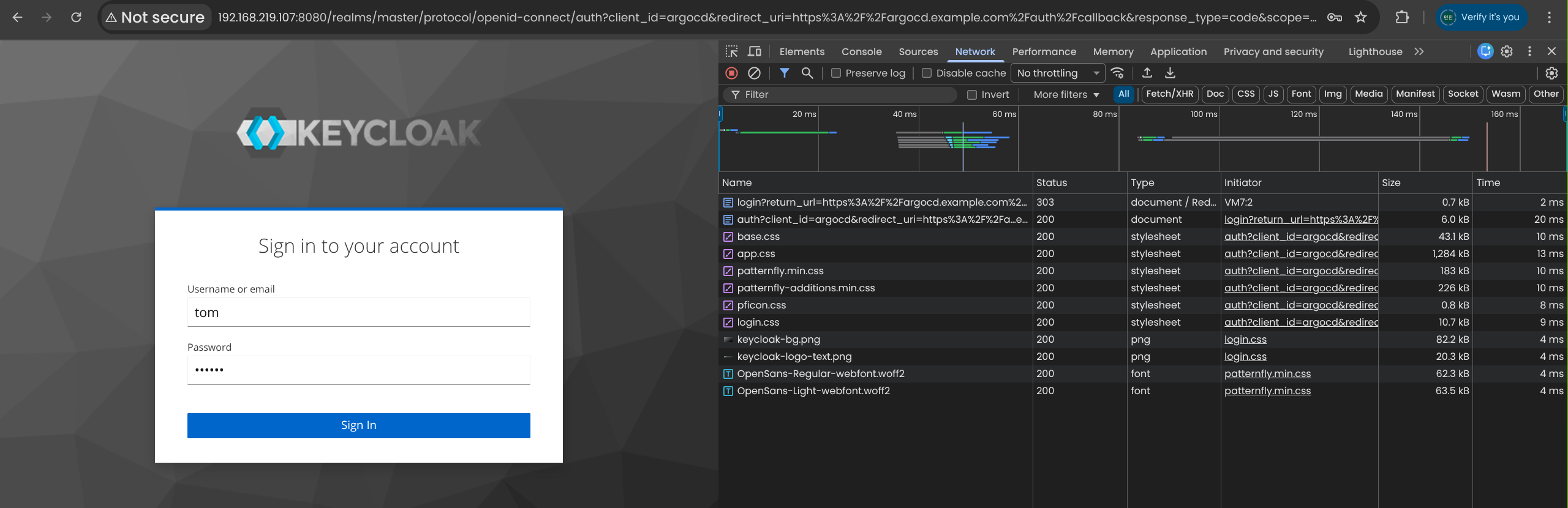
Task: Open DevTools settings gear
Action: point(1507,51)
